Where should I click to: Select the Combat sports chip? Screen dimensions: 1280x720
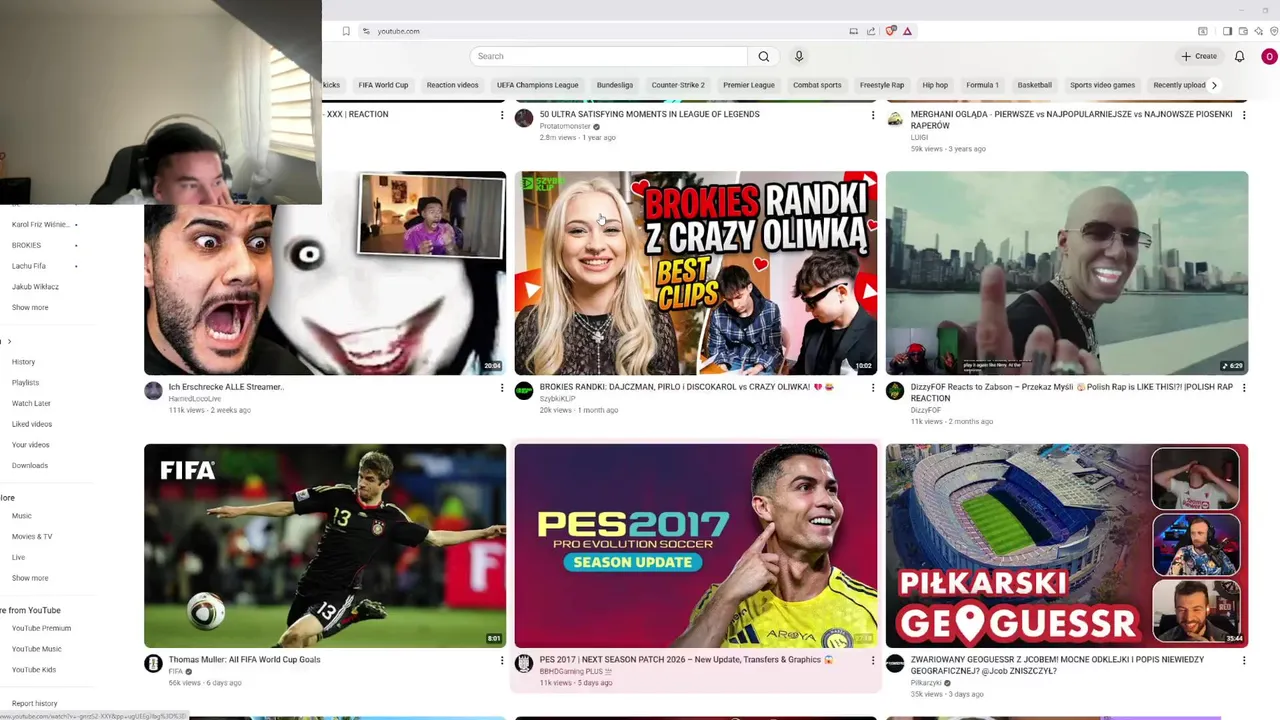[x=817, y=85]
